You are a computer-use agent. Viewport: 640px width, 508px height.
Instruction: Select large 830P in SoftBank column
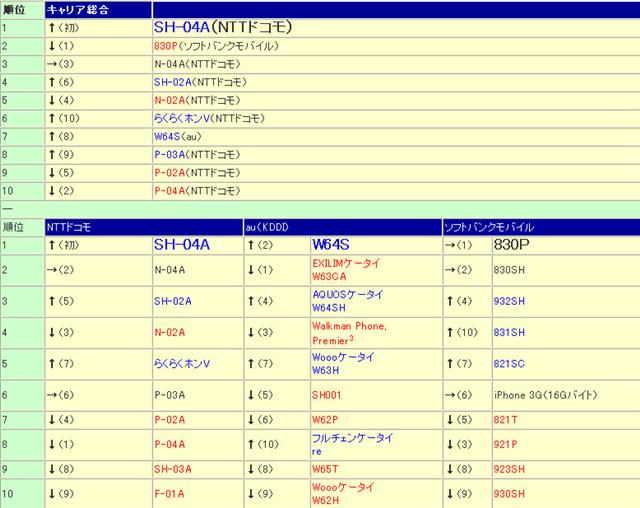pos(511,245)
